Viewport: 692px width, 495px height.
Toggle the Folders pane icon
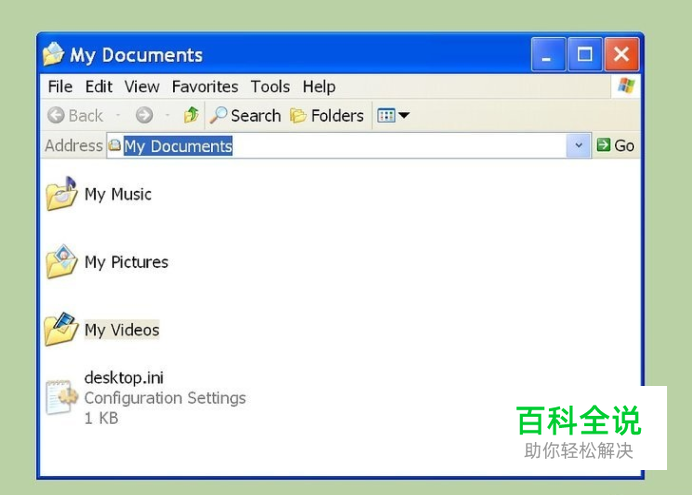click(x=298, y=116)
